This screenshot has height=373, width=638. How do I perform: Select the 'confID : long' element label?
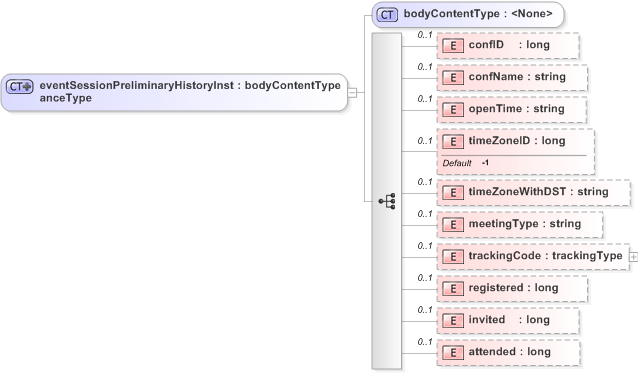(x=509, y=45)
